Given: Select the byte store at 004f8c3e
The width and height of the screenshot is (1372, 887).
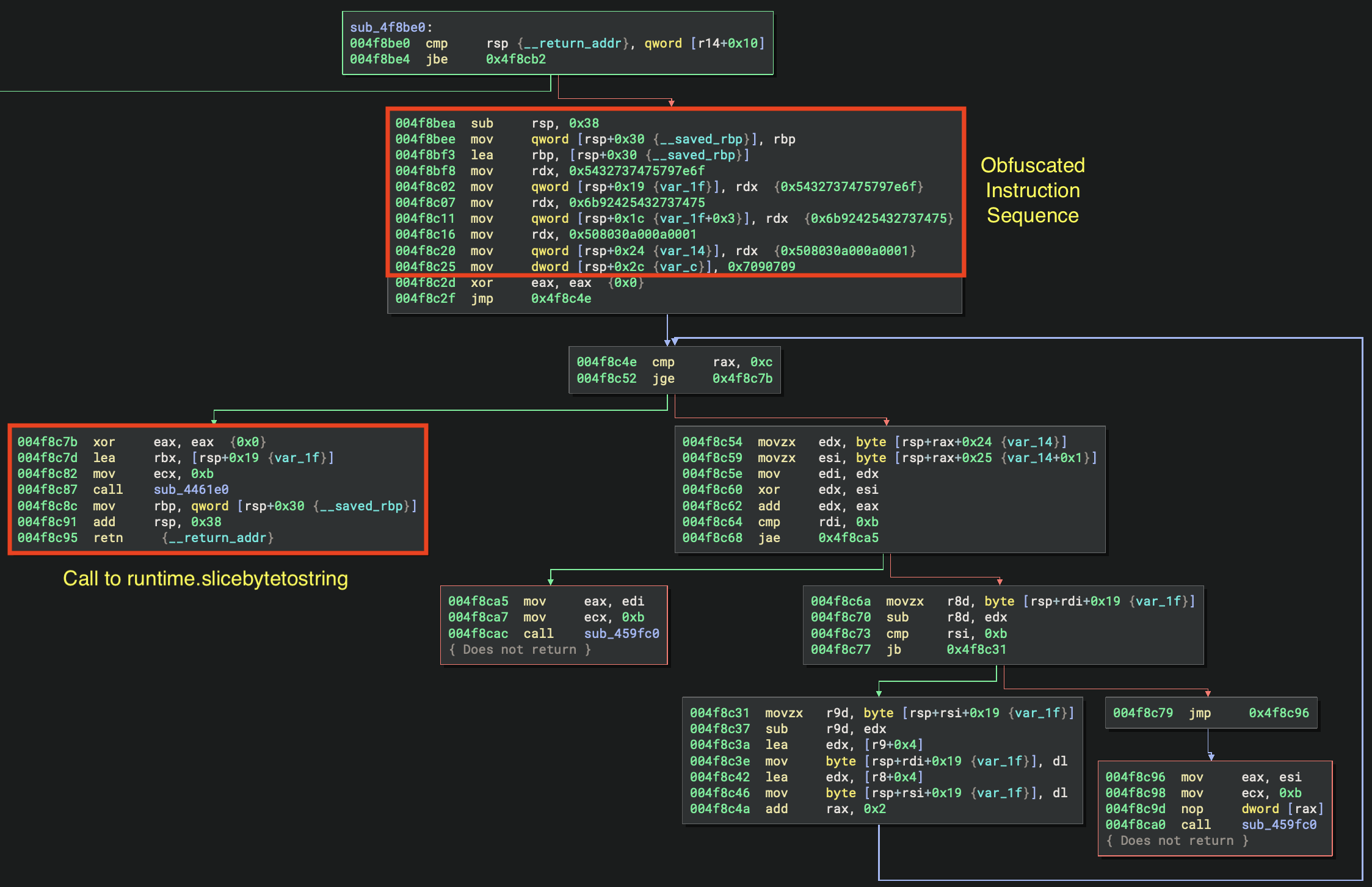Looking at the screenshot, I should (879, 761).
